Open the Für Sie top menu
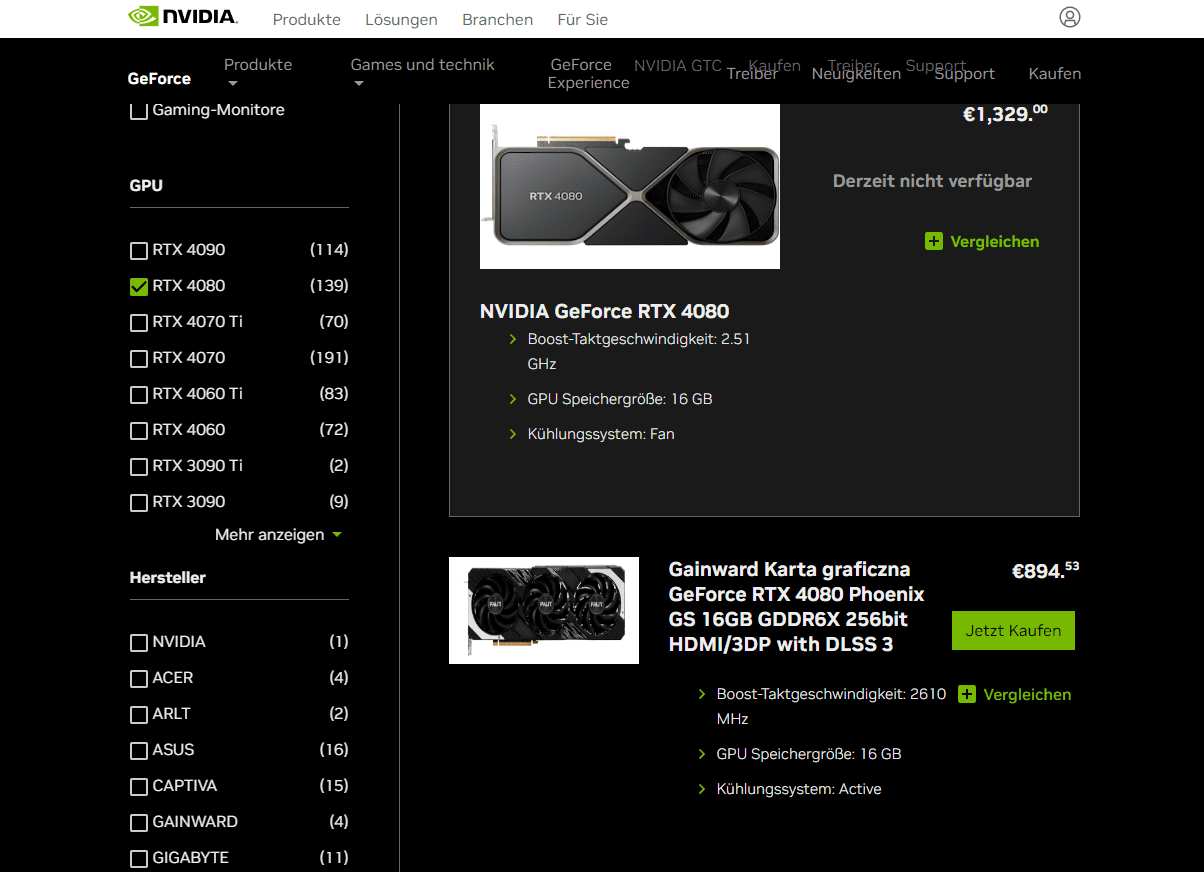1204x872 pixels. coord(582,19)
